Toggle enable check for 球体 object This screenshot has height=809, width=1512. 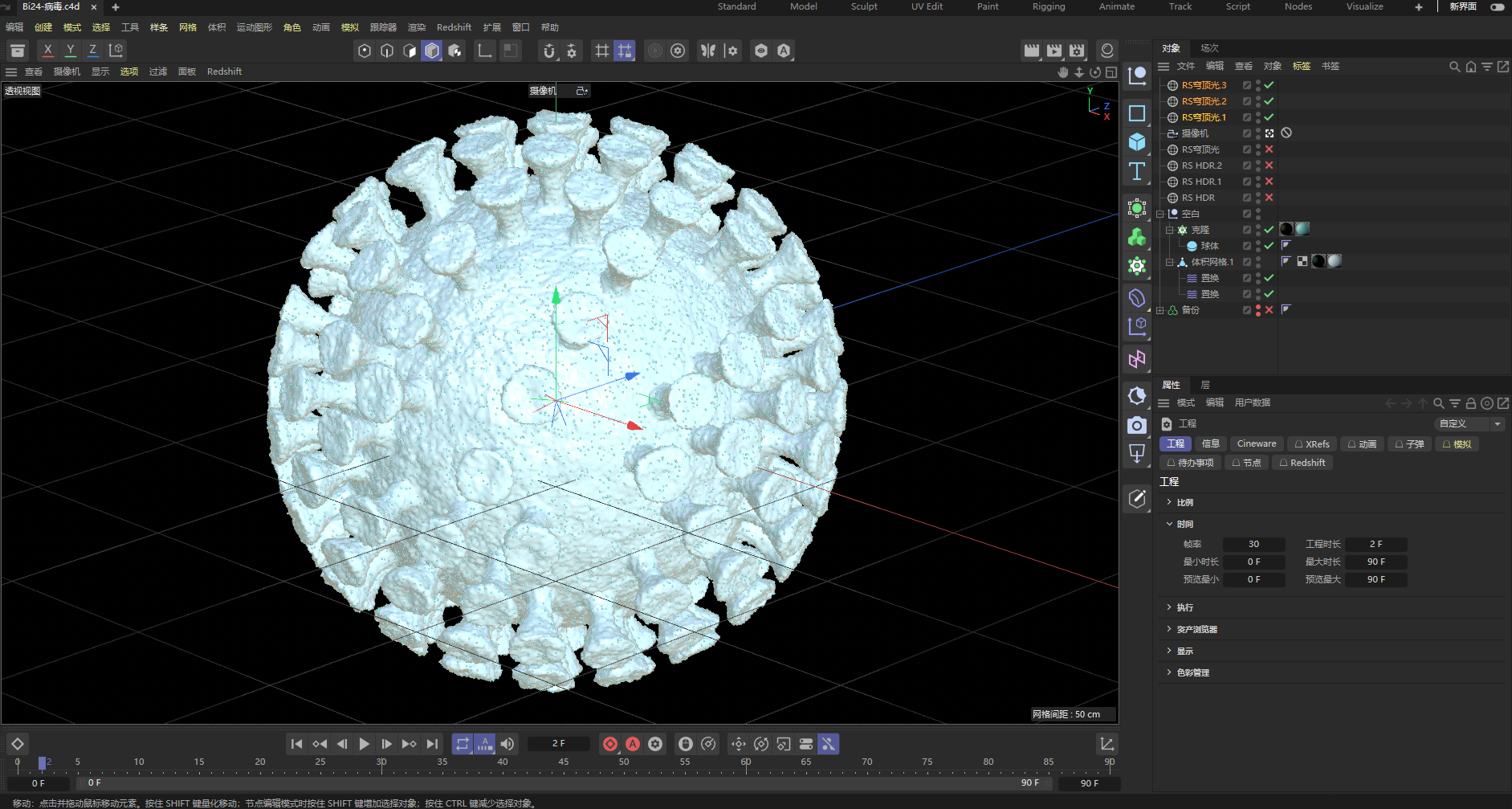click(1269, 246)
